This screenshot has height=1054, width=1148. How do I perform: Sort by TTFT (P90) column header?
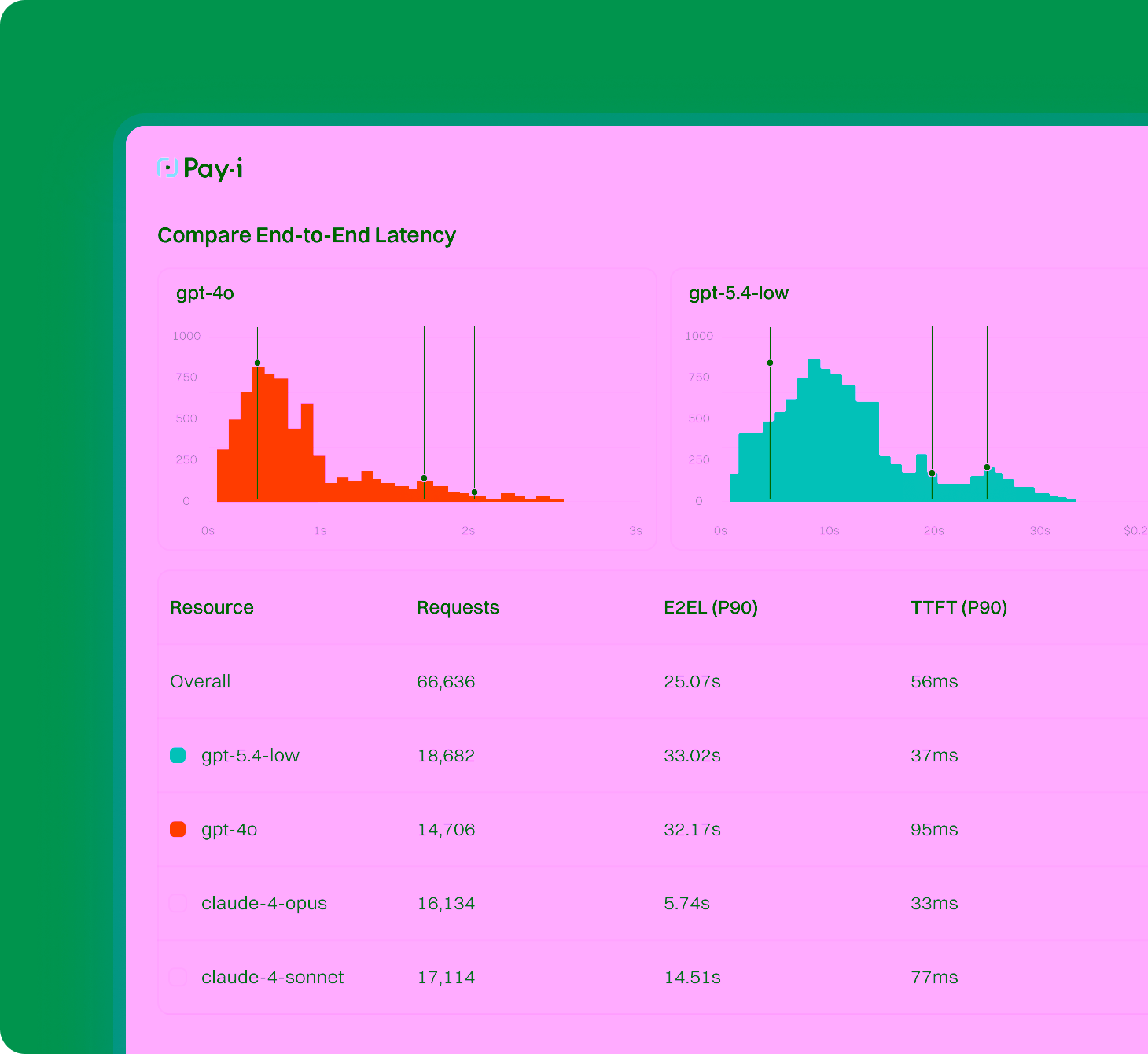(x=959, y=607)
